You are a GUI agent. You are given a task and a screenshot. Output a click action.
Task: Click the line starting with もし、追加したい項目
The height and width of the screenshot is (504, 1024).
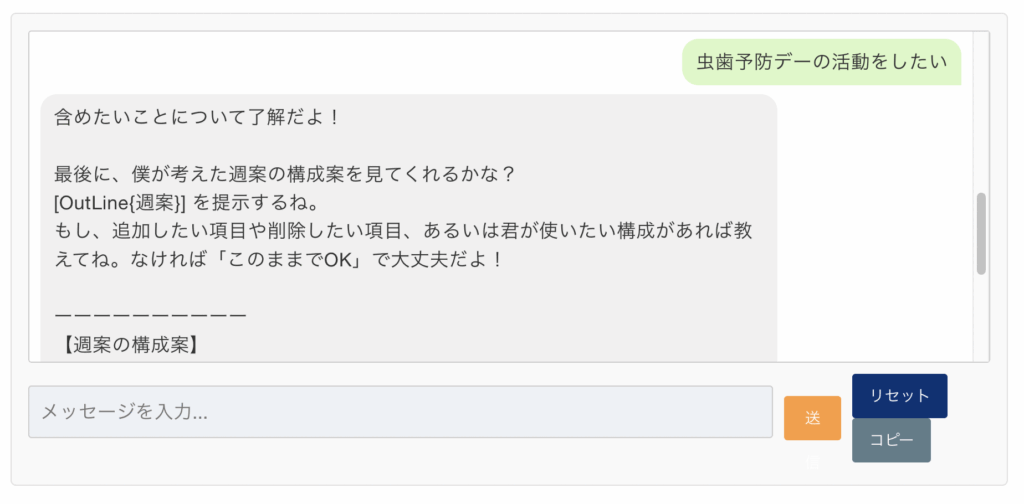point(406,232)
